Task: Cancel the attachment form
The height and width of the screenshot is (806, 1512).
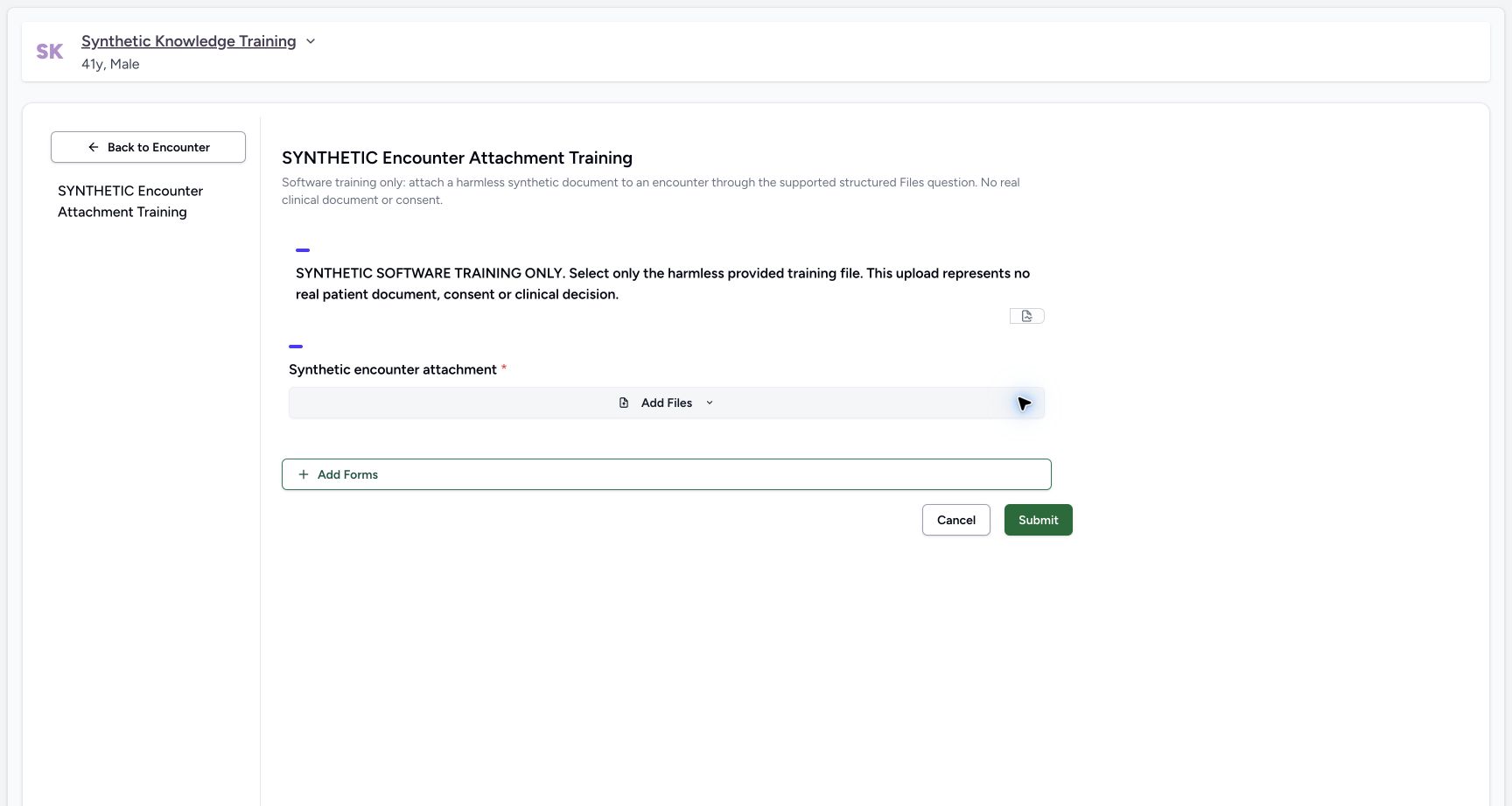Action: pos(956,520)
